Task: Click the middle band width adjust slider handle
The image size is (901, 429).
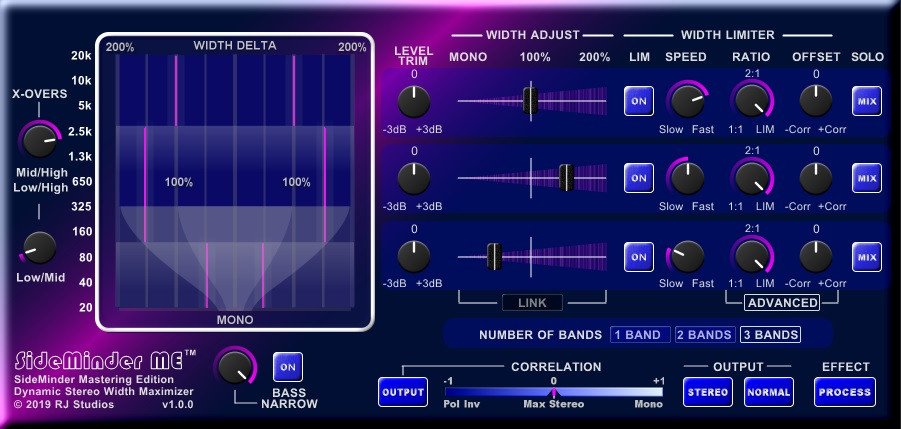Action: [566, 177]
